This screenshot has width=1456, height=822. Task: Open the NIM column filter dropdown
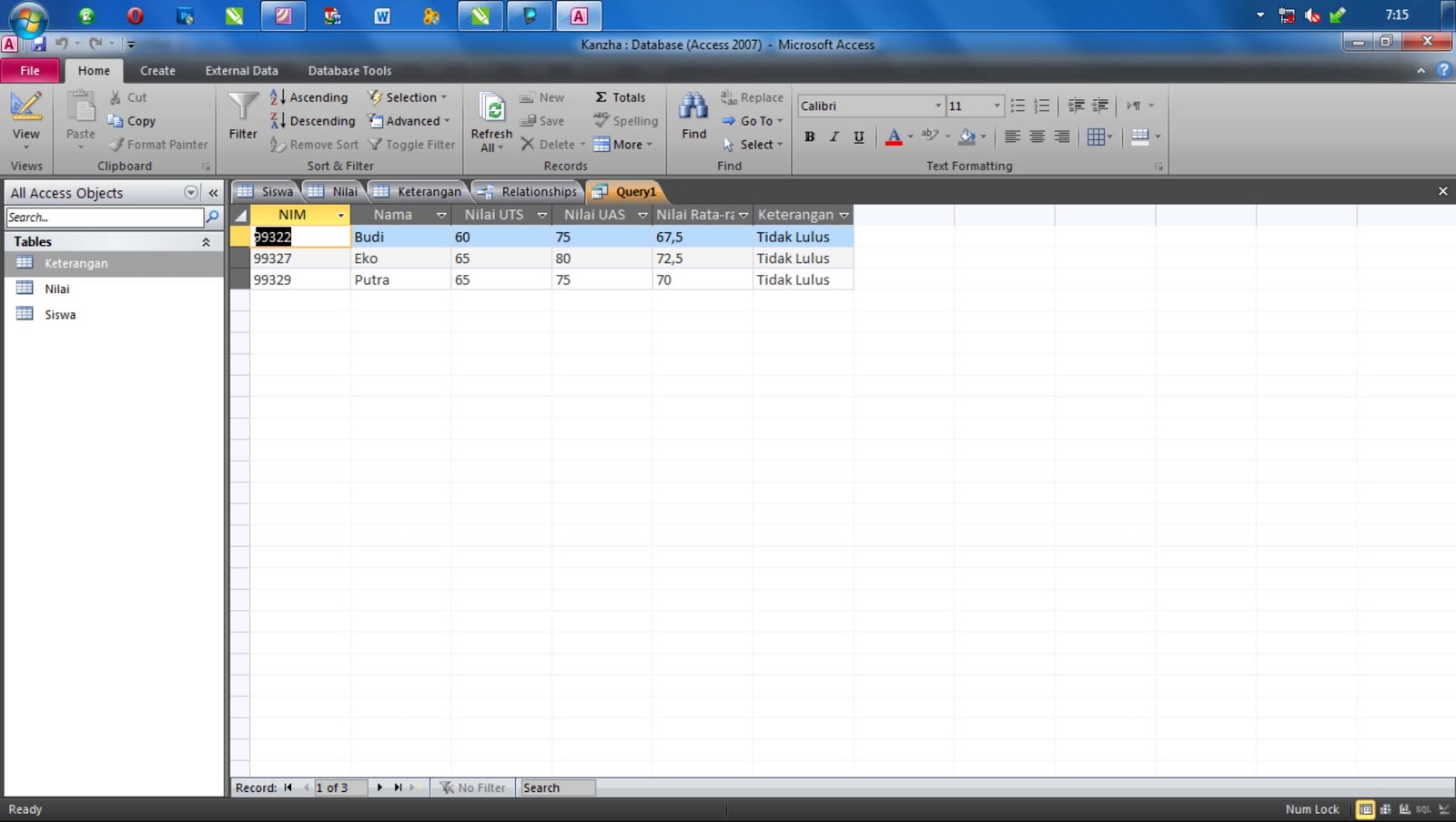[340, 215]
